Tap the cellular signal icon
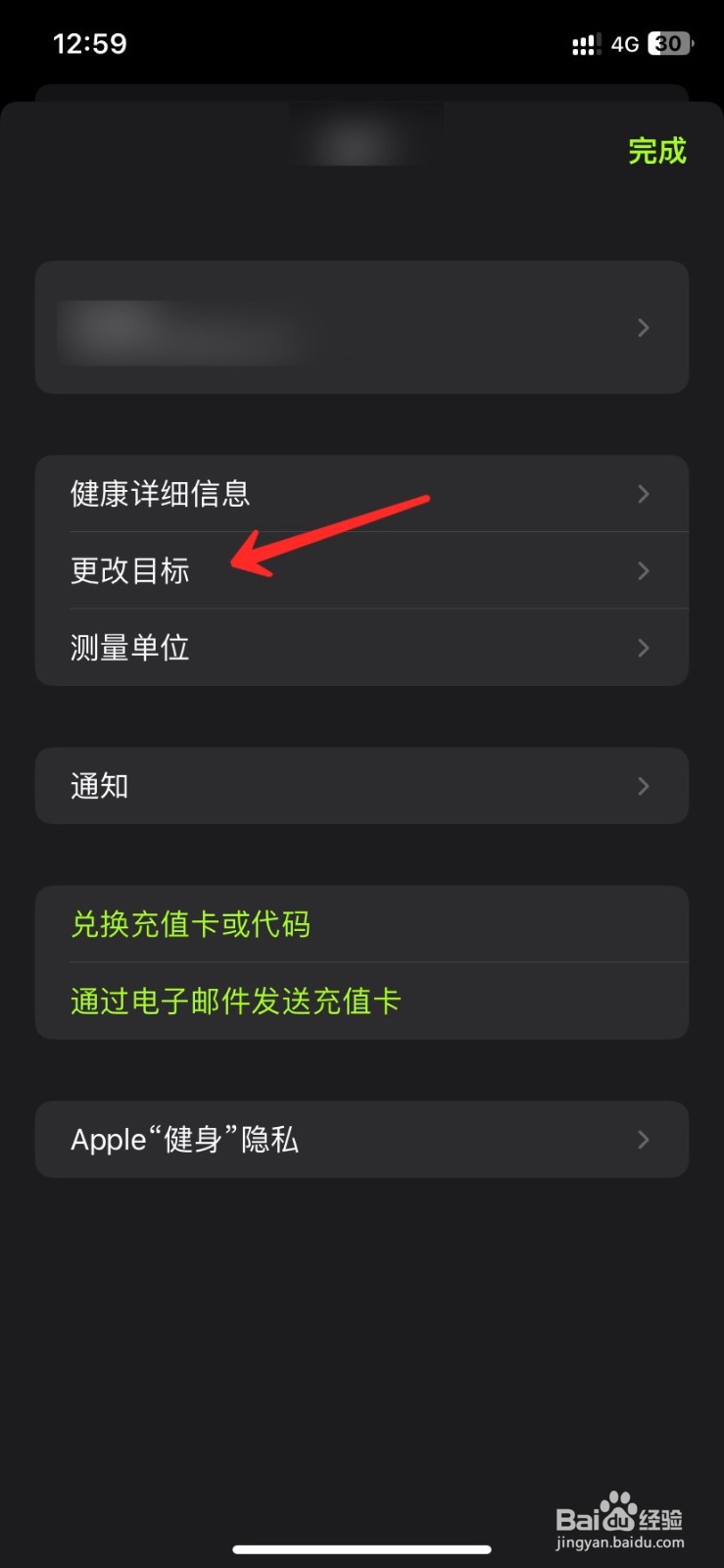The image size is (724, 1568). pos(586,44)
